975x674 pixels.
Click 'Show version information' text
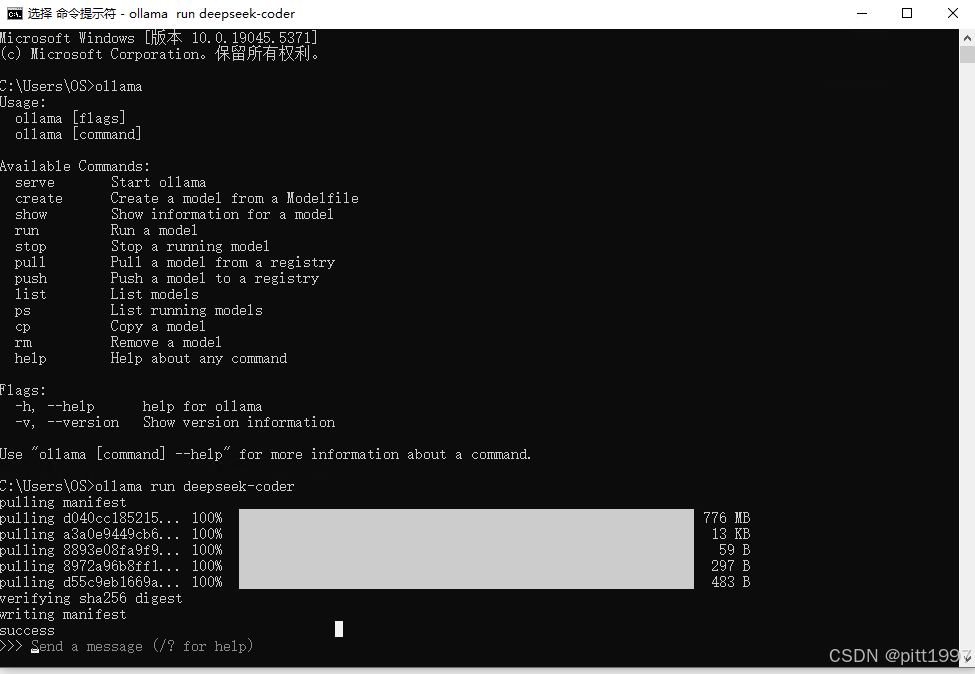click(239, 423)
